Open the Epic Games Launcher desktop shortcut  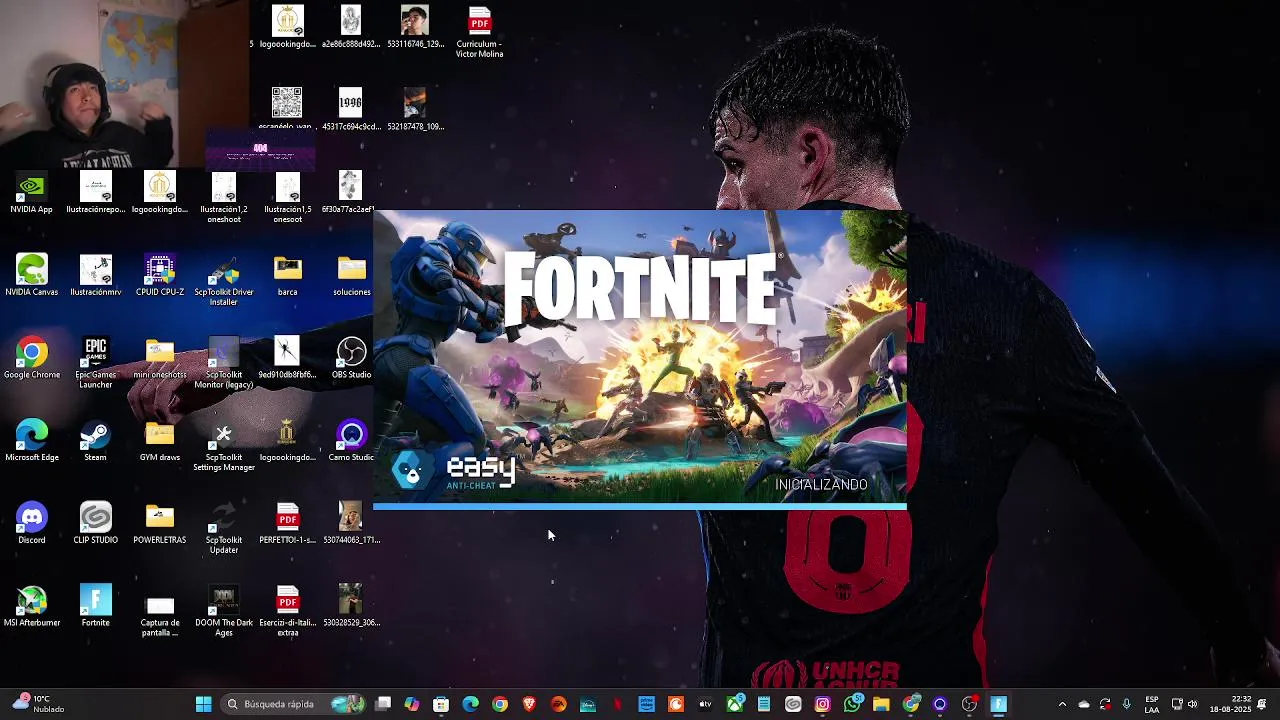pos(95,363)
